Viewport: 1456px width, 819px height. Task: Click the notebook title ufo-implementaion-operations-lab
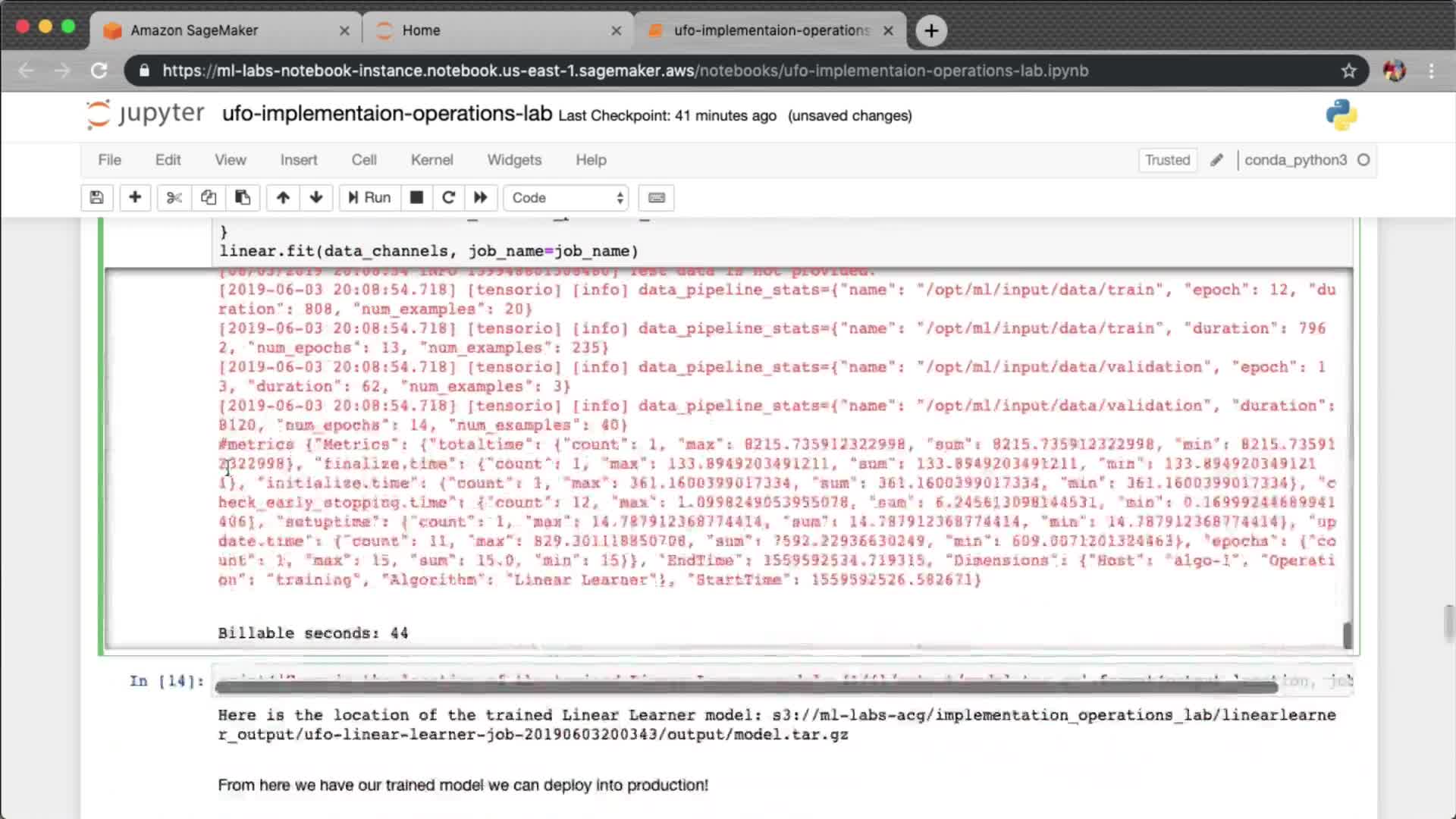387,114
